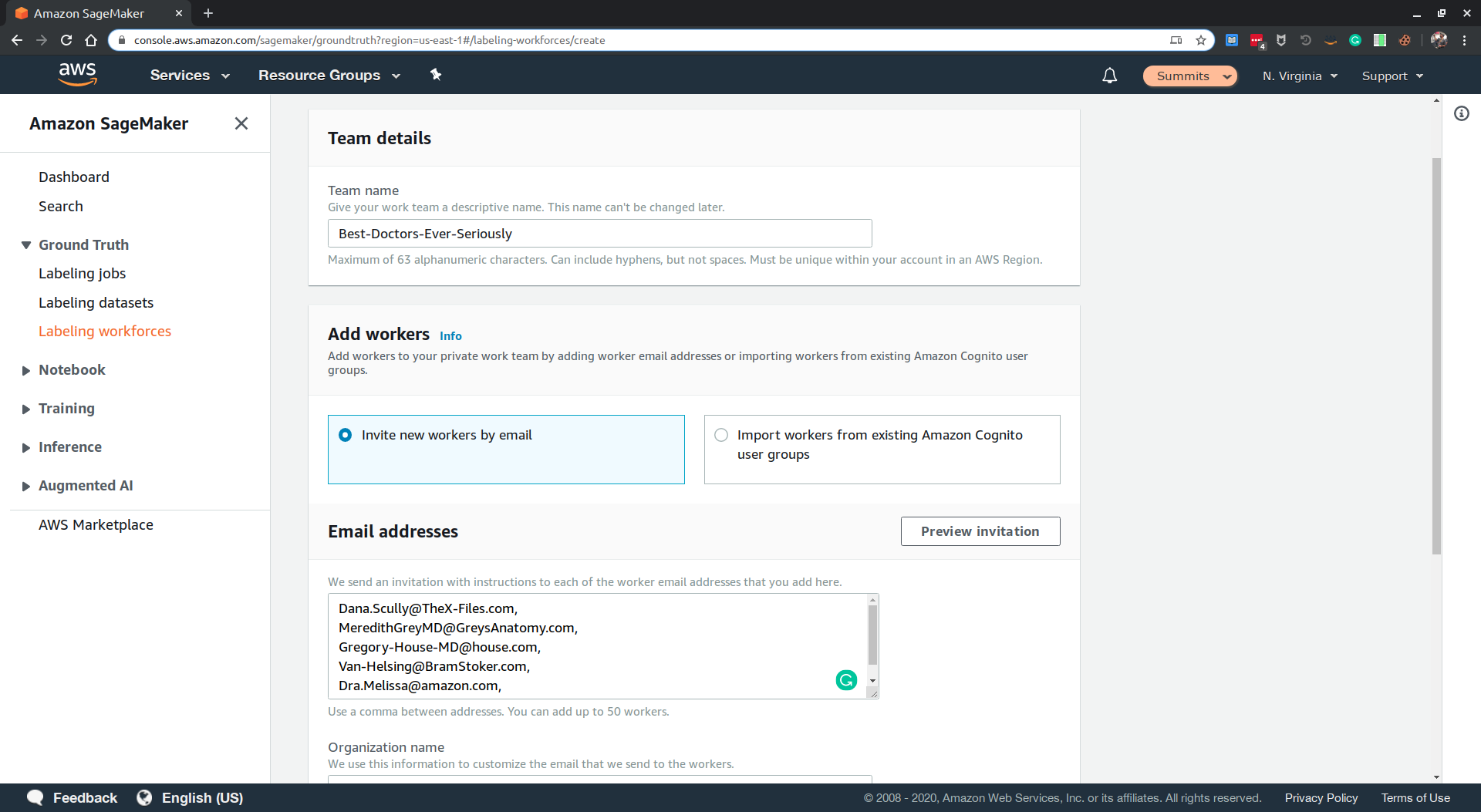Open the Add workers Info link
This screenshot has height=812, width=1481.
coord(450,336)
